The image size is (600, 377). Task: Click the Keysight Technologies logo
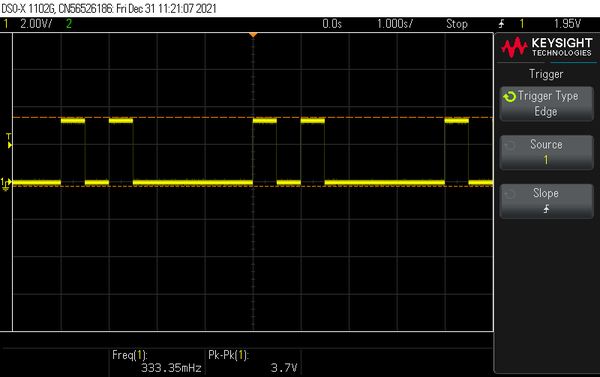[546, 47]
